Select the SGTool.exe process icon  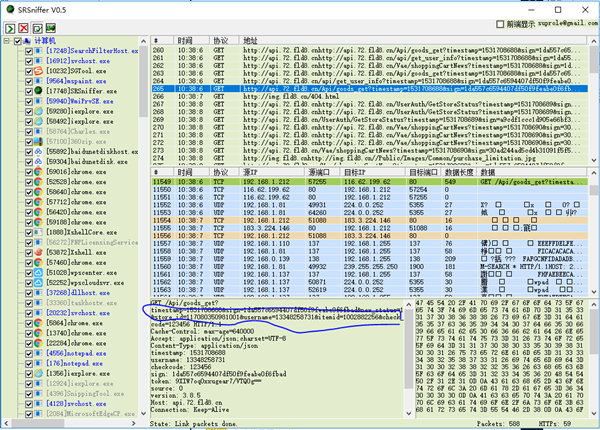coord(40,71)
